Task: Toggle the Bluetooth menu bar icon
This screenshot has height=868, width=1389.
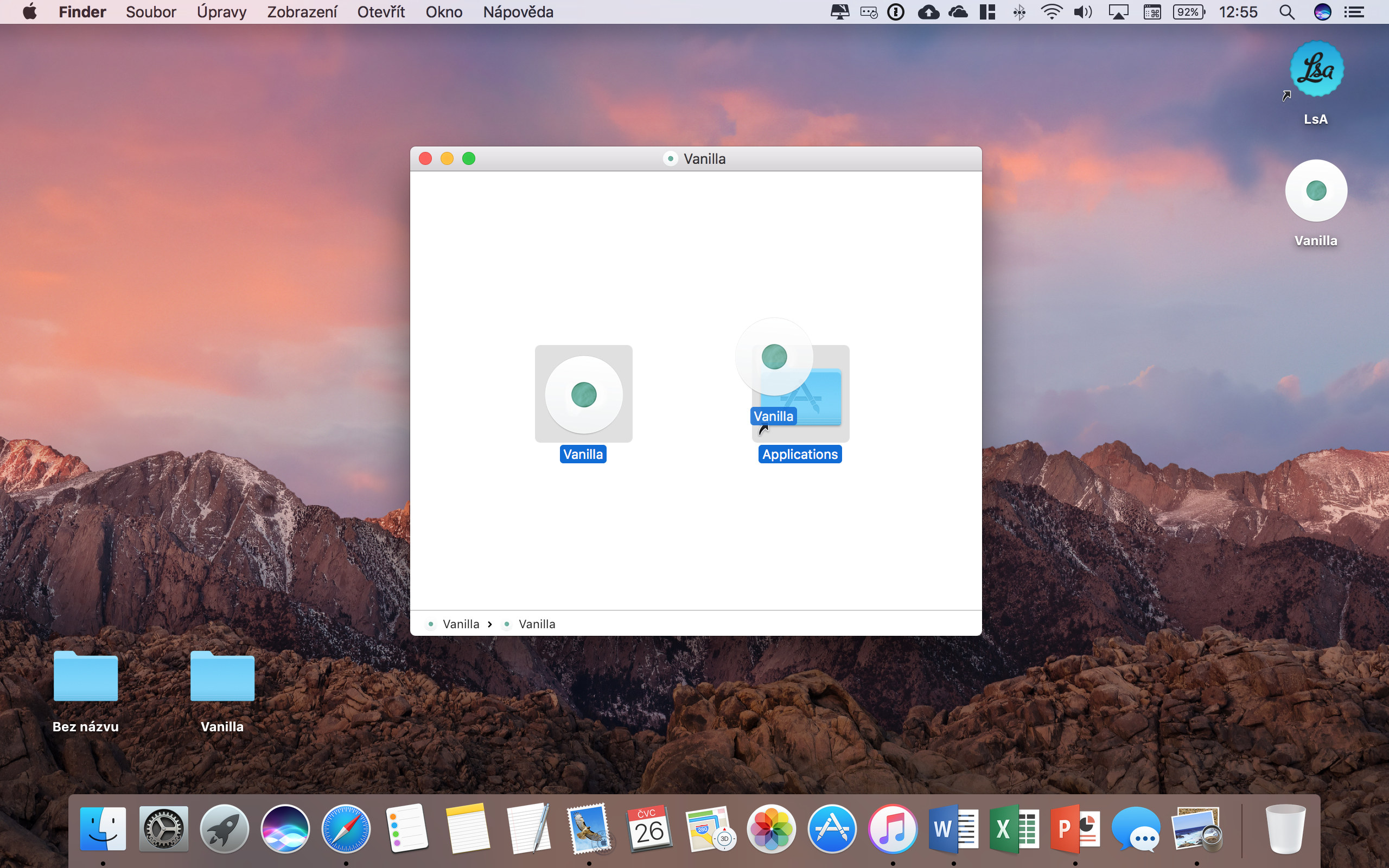Action: [x=1020, y=12]
